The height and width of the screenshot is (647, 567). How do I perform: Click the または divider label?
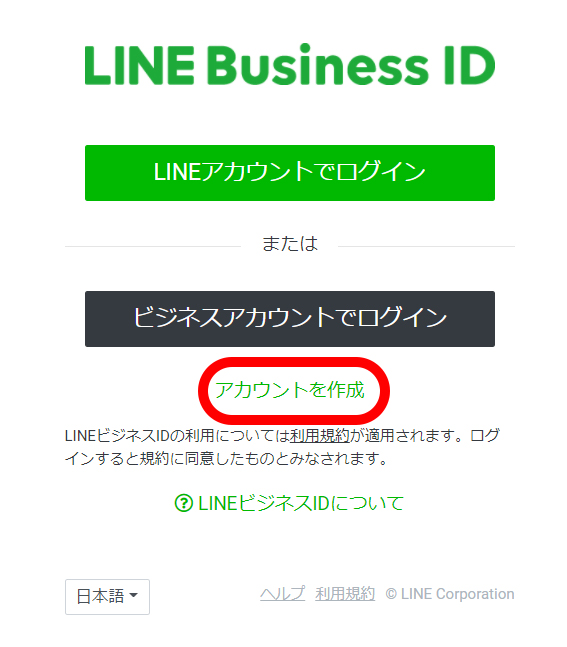290,243
